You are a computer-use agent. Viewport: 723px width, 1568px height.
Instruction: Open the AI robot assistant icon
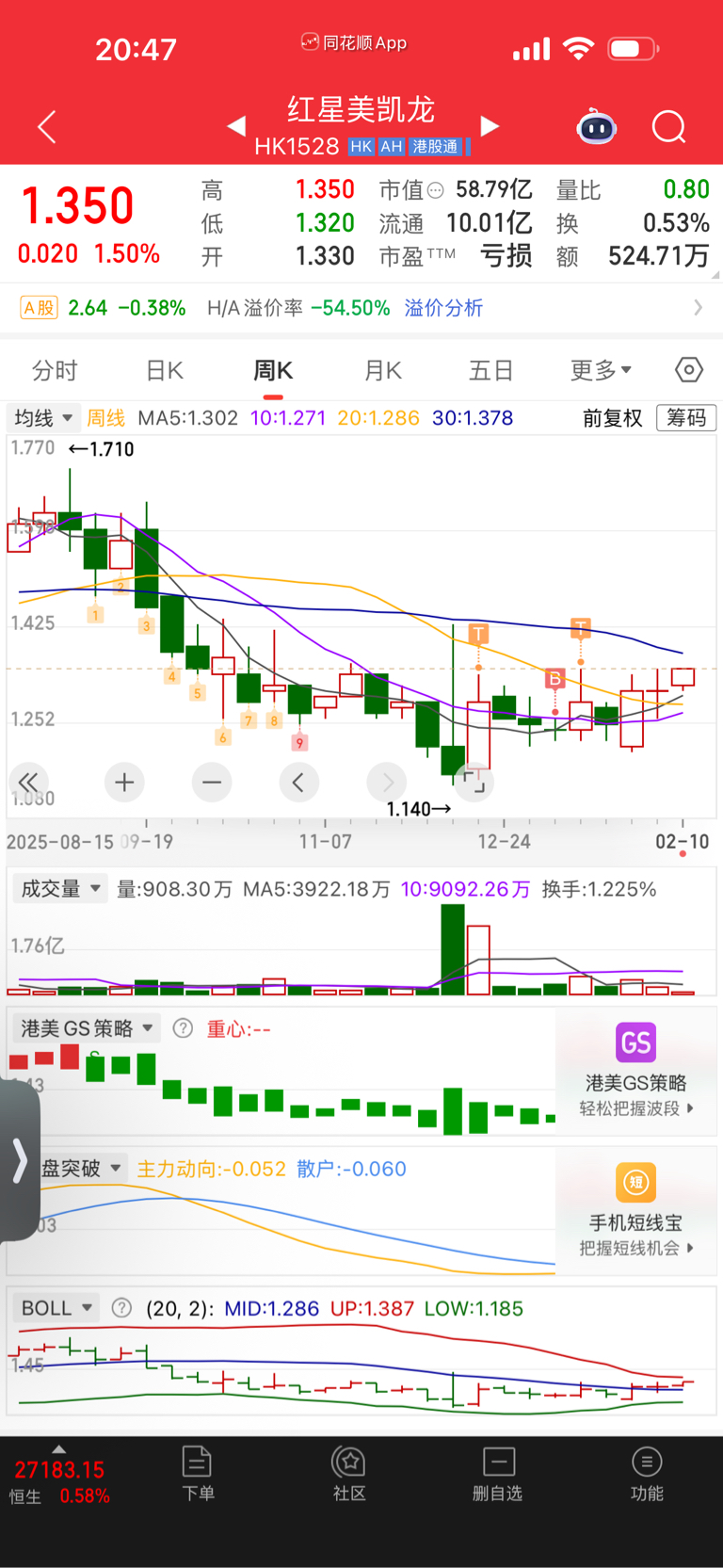tap(596, 126)
